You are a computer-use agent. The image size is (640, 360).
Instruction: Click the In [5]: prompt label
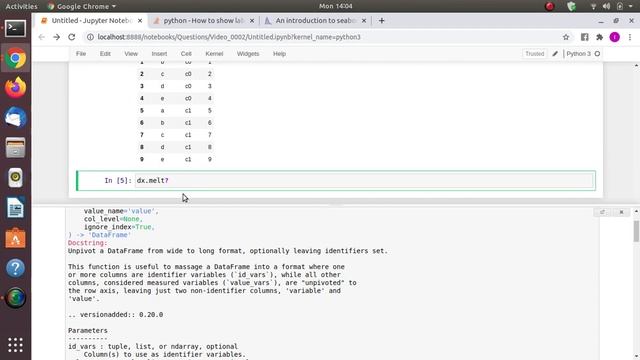tap(118, 180)
